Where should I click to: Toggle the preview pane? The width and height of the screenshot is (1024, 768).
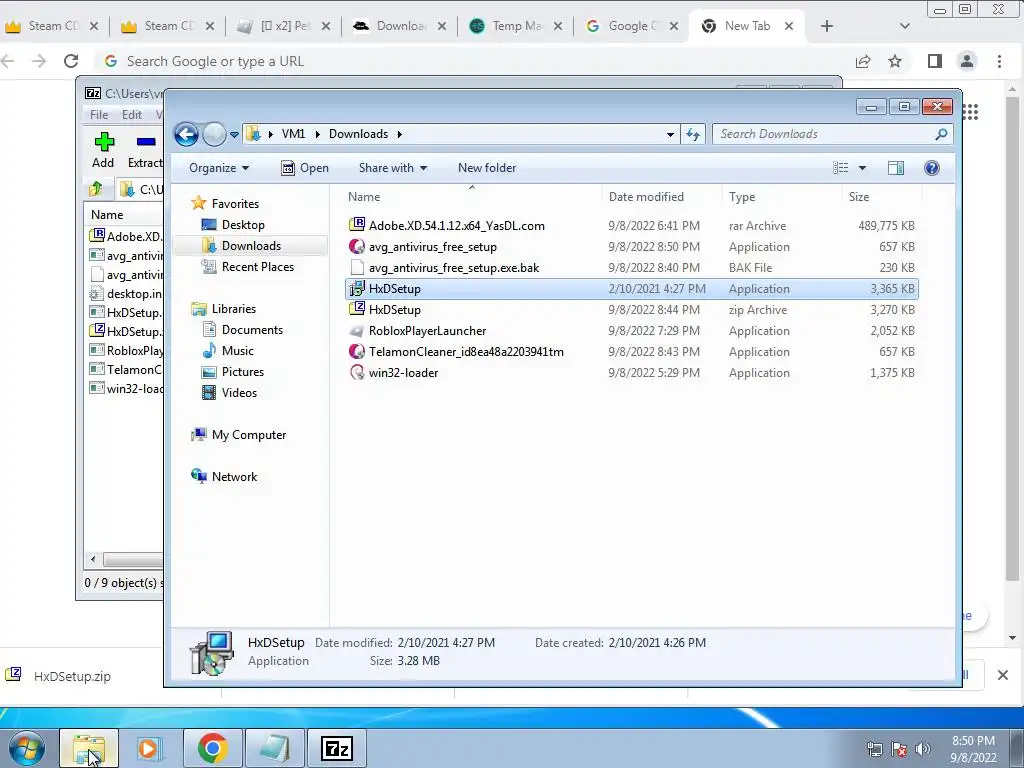pyautogui.click(x=895, y=168)
